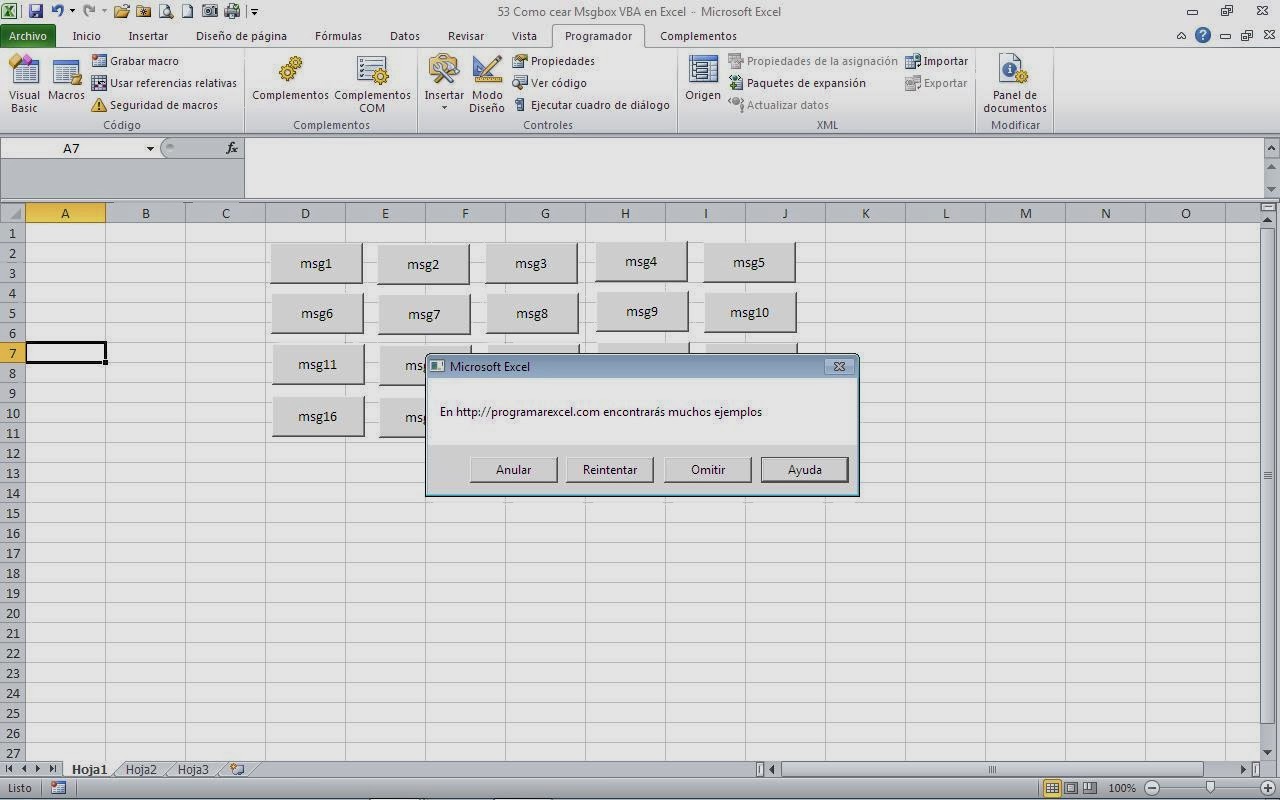
Task: Open the Fórmulas tab
Action: (338, 36)
